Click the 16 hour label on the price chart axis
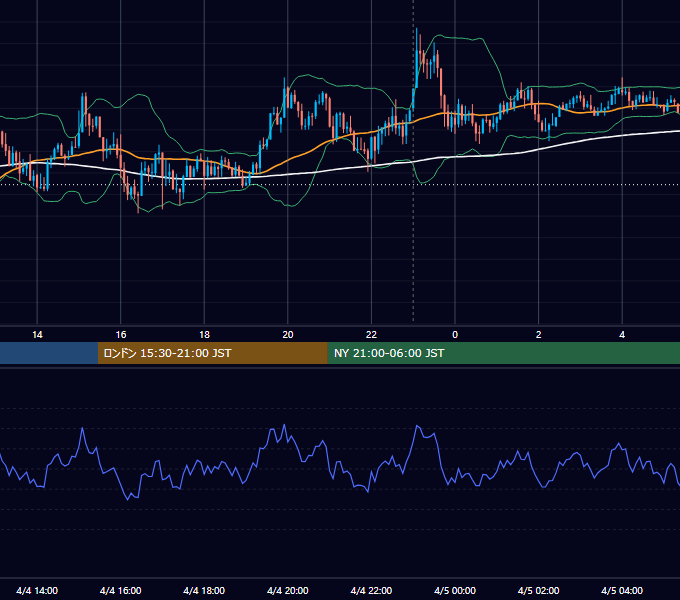Screen dimensions: 680x600 coord(121,335)
